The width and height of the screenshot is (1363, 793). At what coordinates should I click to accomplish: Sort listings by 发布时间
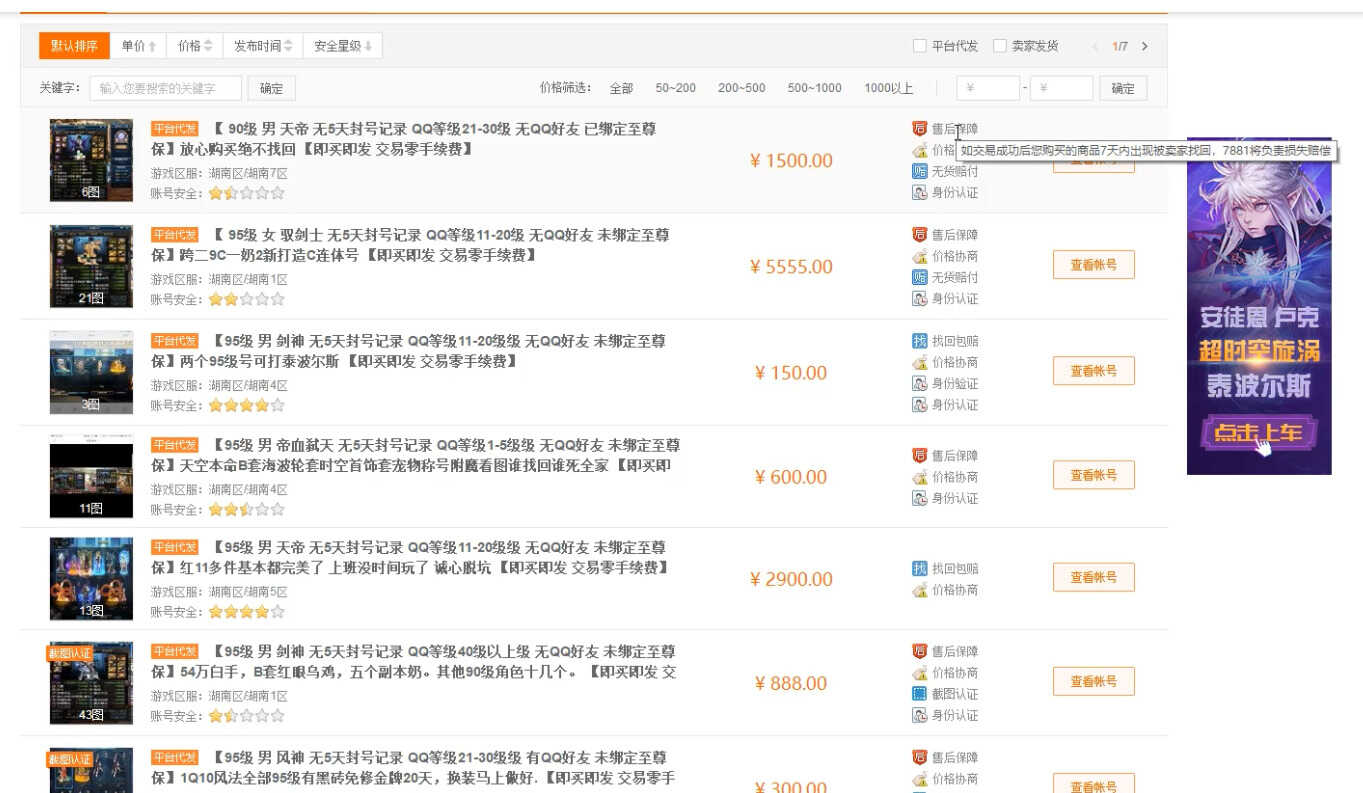click(263, 46)
